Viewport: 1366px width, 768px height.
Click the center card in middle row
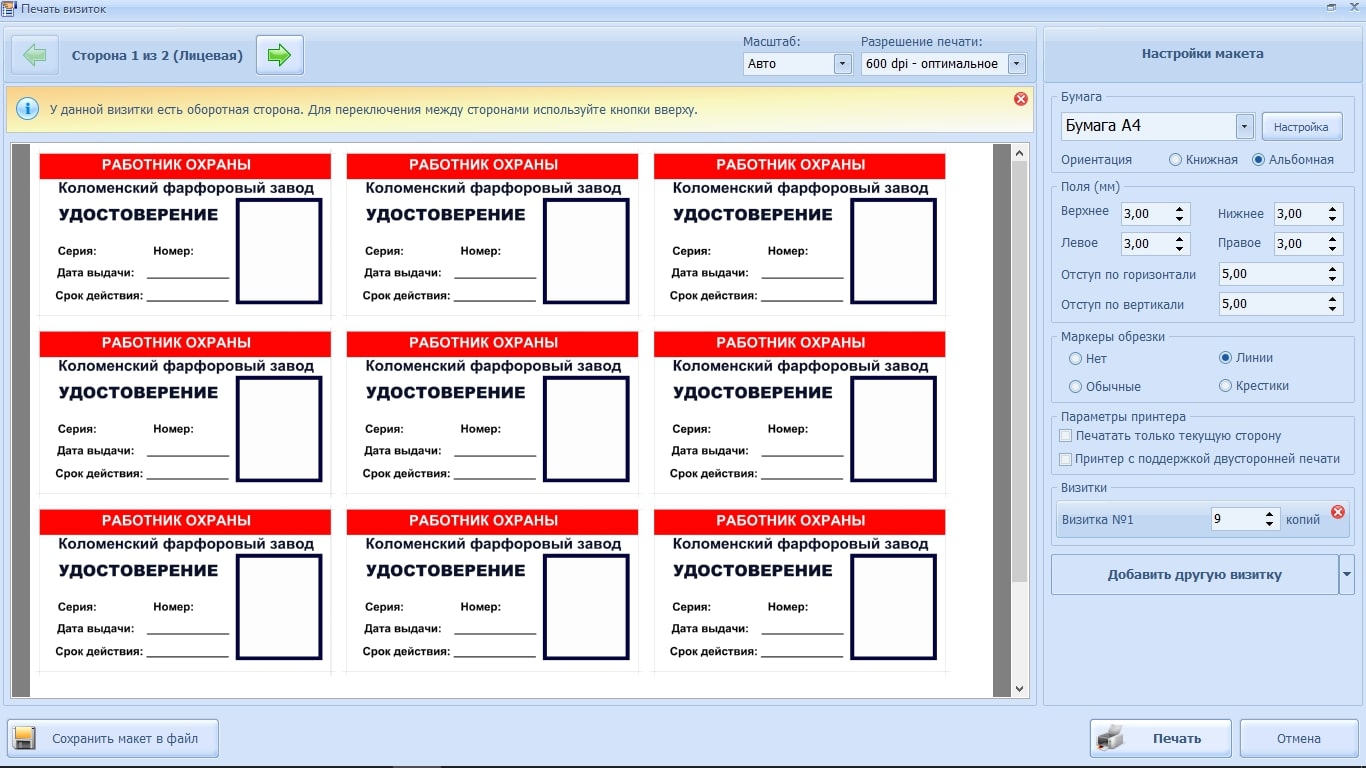(x=492, y=413)
